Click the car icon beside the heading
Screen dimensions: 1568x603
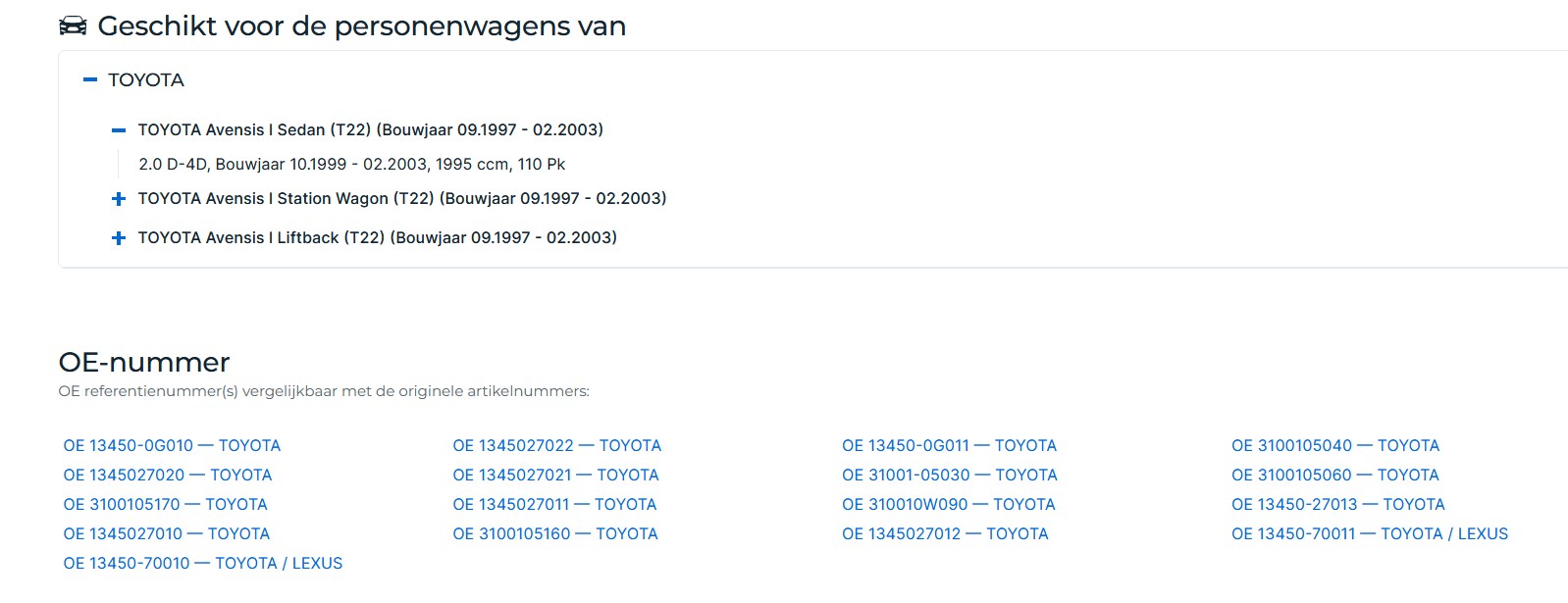point(73,26)
